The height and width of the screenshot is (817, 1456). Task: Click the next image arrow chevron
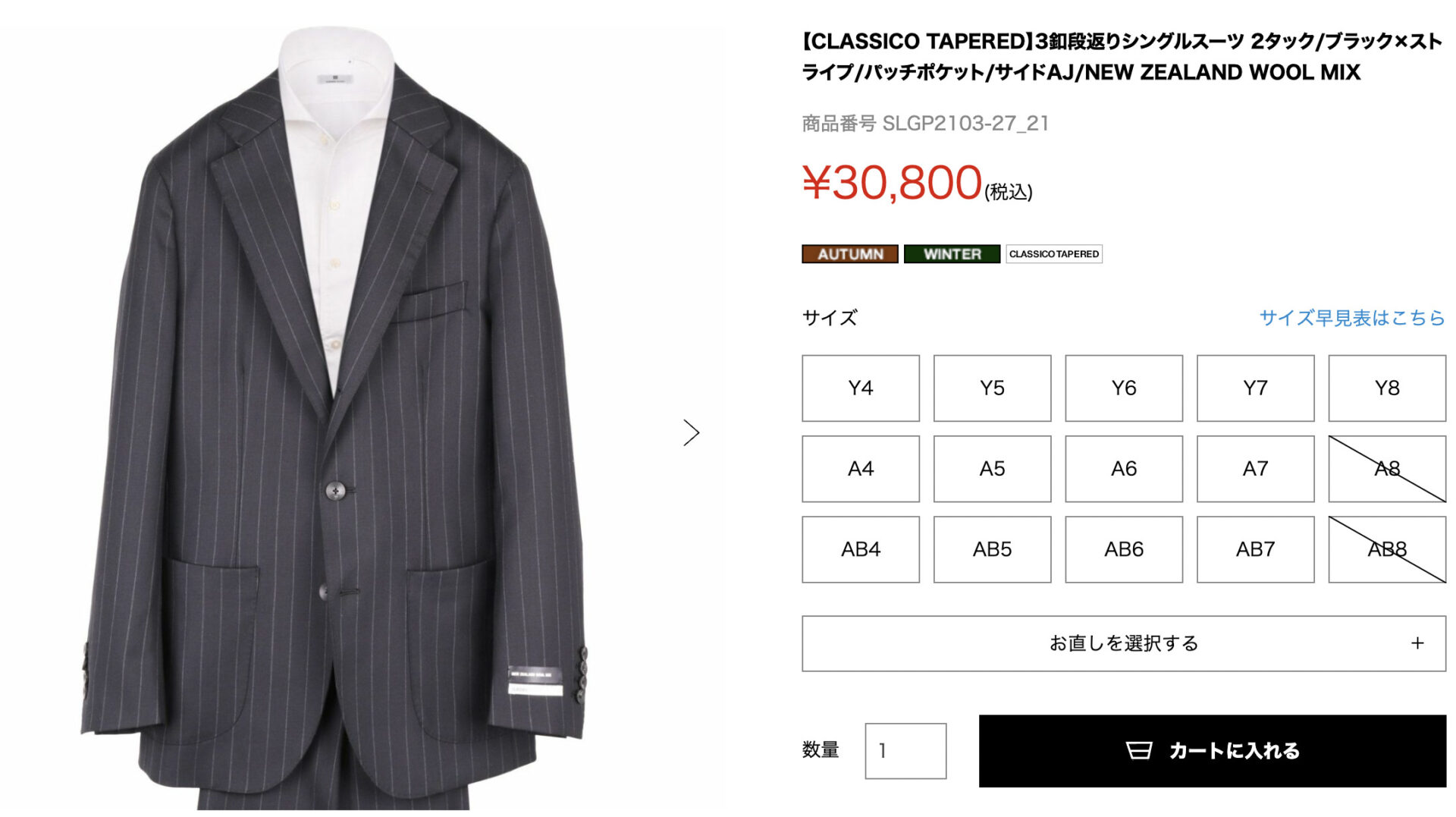tap(691, 432)
